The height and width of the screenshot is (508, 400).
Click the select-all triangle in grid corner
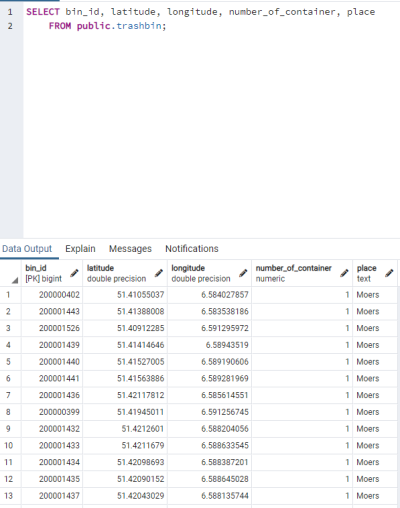point(15,281)
